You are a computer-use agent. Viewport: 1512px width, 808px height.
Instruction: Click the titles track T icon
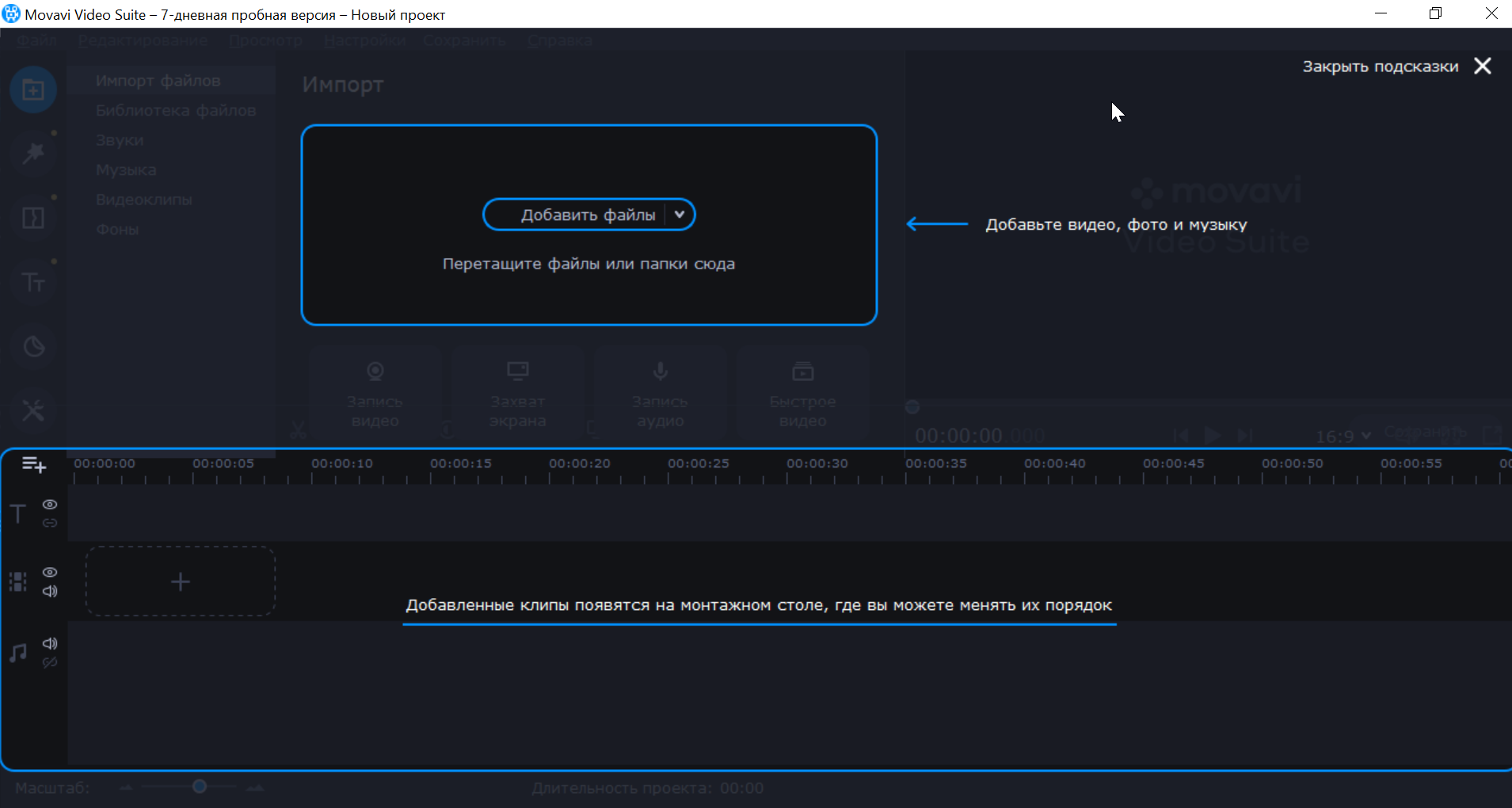[18, 513]
